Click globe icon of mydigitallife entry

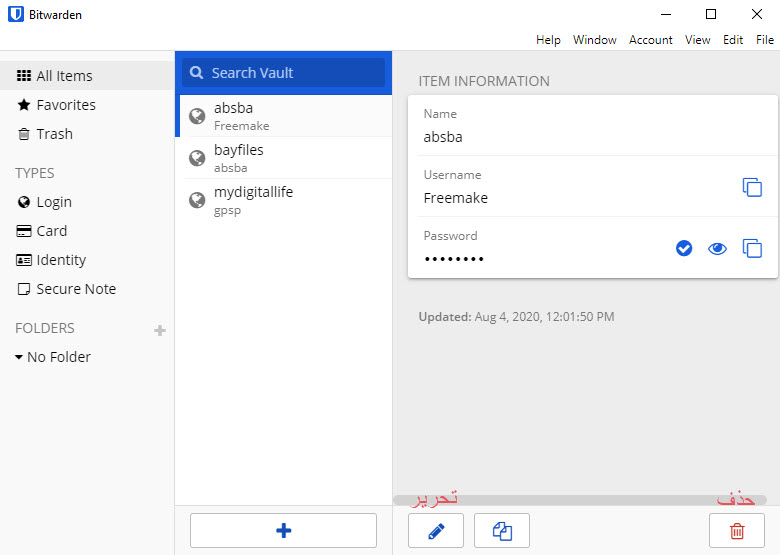197,200
